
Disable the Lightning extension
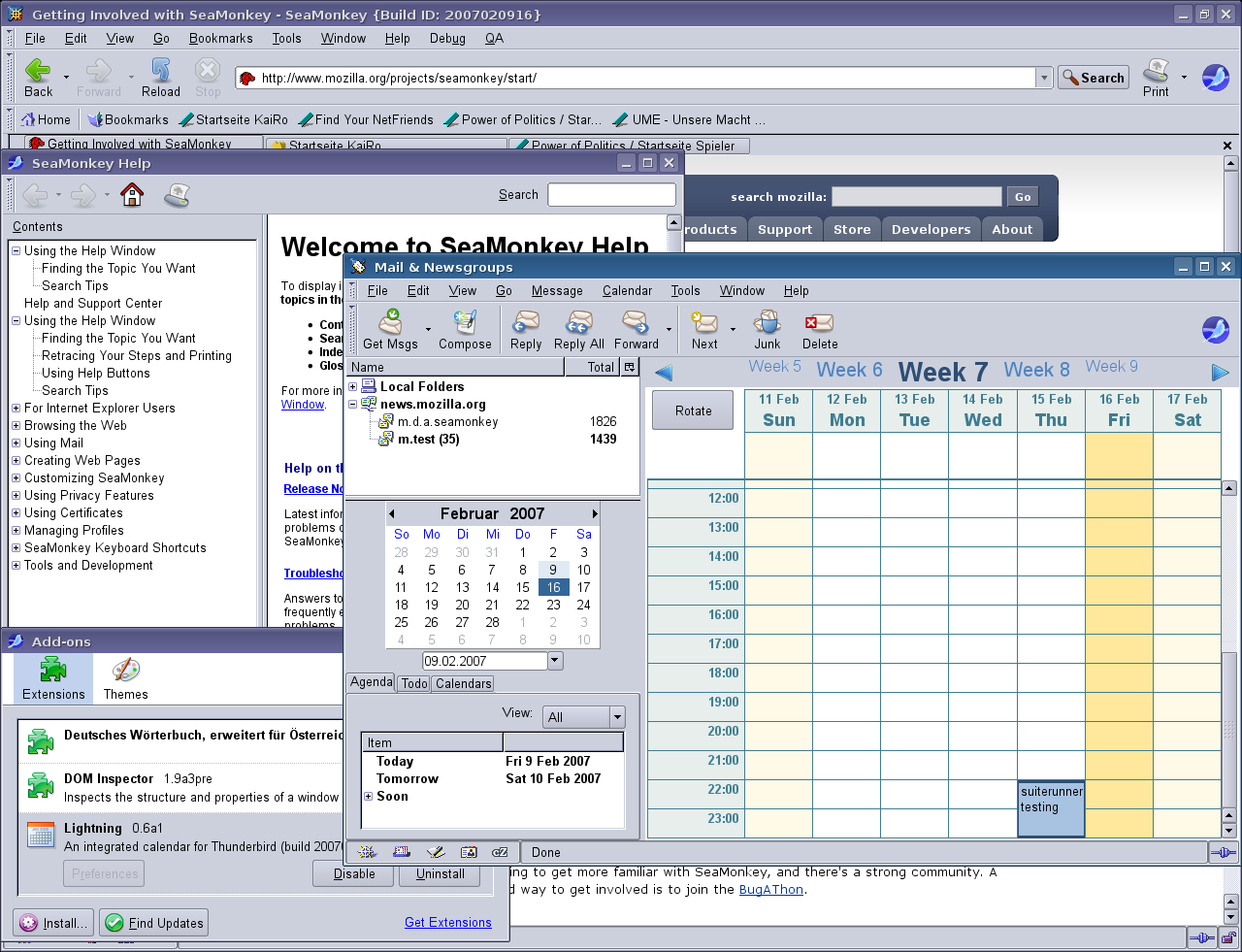pos(353,873)
